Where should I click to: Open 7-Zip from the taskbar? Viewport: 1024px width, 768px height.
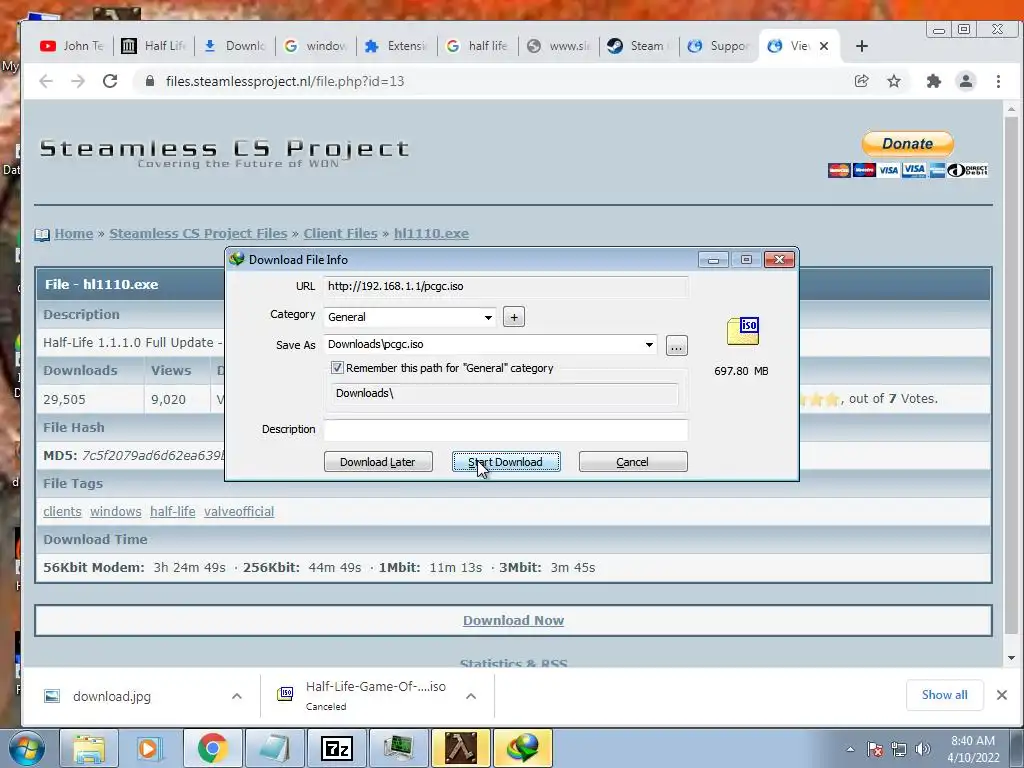pos(337,748)
